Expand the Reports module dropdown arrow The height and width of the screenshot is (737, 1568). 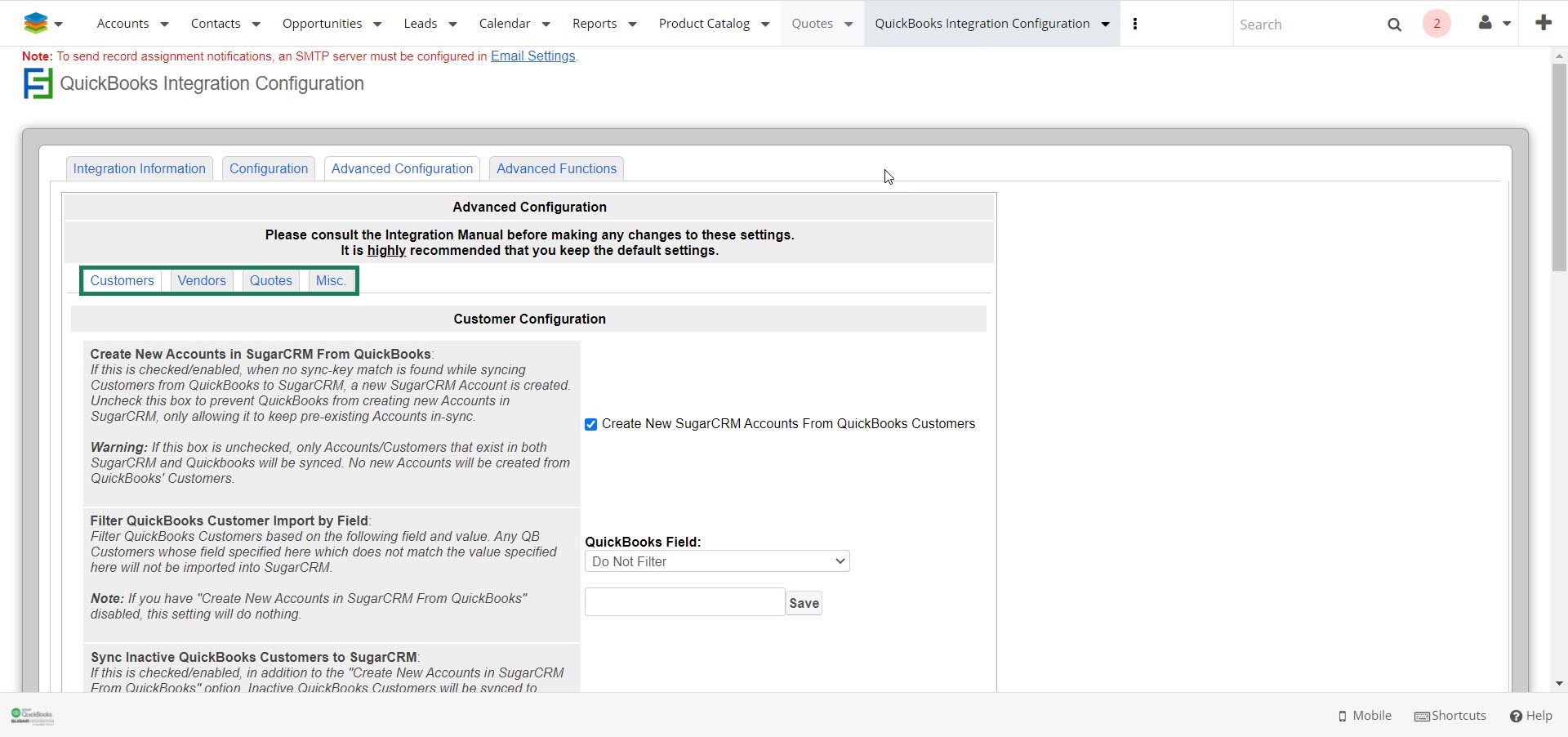632,25
